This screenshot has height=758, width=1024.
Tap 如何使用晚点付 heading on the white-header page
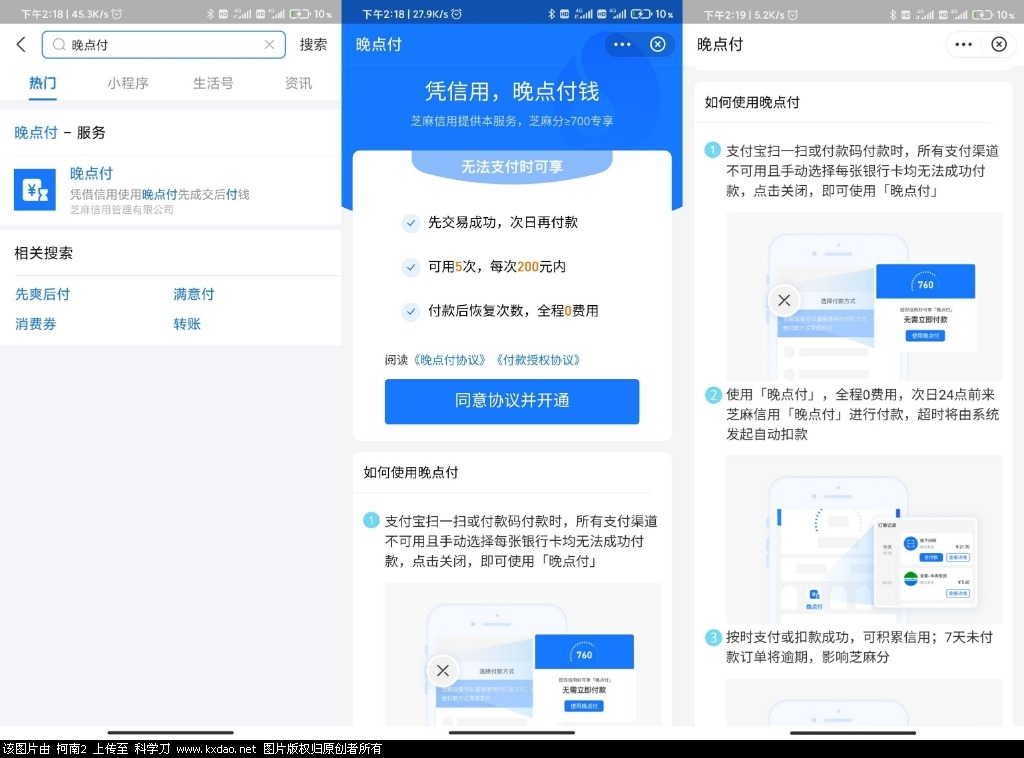752,103
